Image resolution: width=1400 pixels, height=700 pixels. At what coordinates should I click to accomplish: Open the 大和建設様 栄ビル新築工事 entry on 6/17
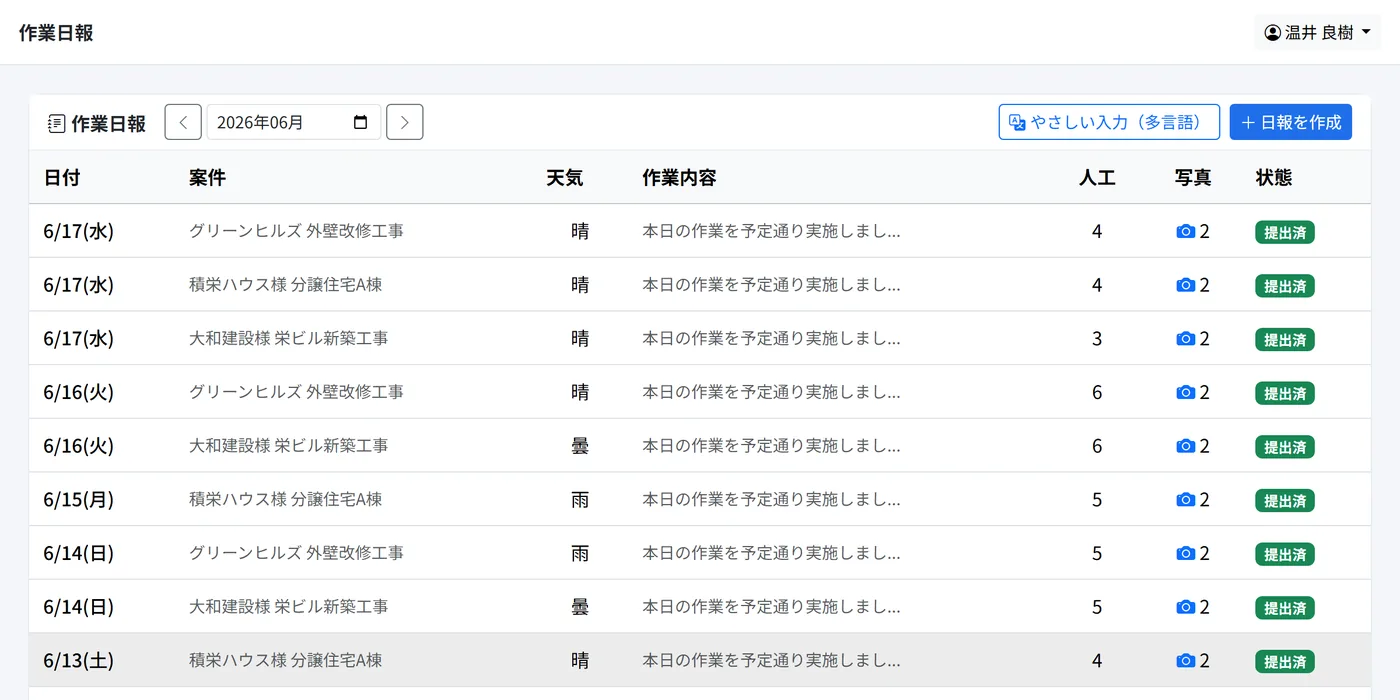pos(289,338)
